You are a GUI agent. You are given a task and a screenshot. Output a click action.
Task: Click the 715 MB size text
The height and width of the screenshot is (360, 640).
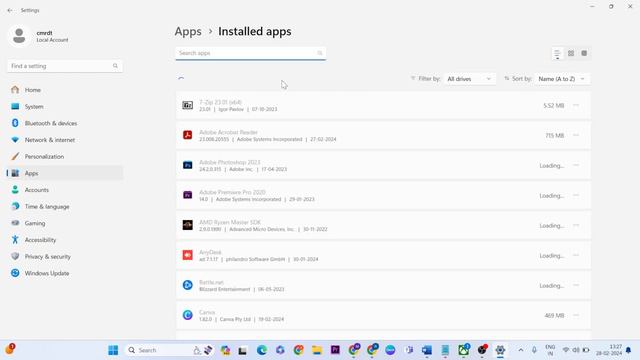555,136
